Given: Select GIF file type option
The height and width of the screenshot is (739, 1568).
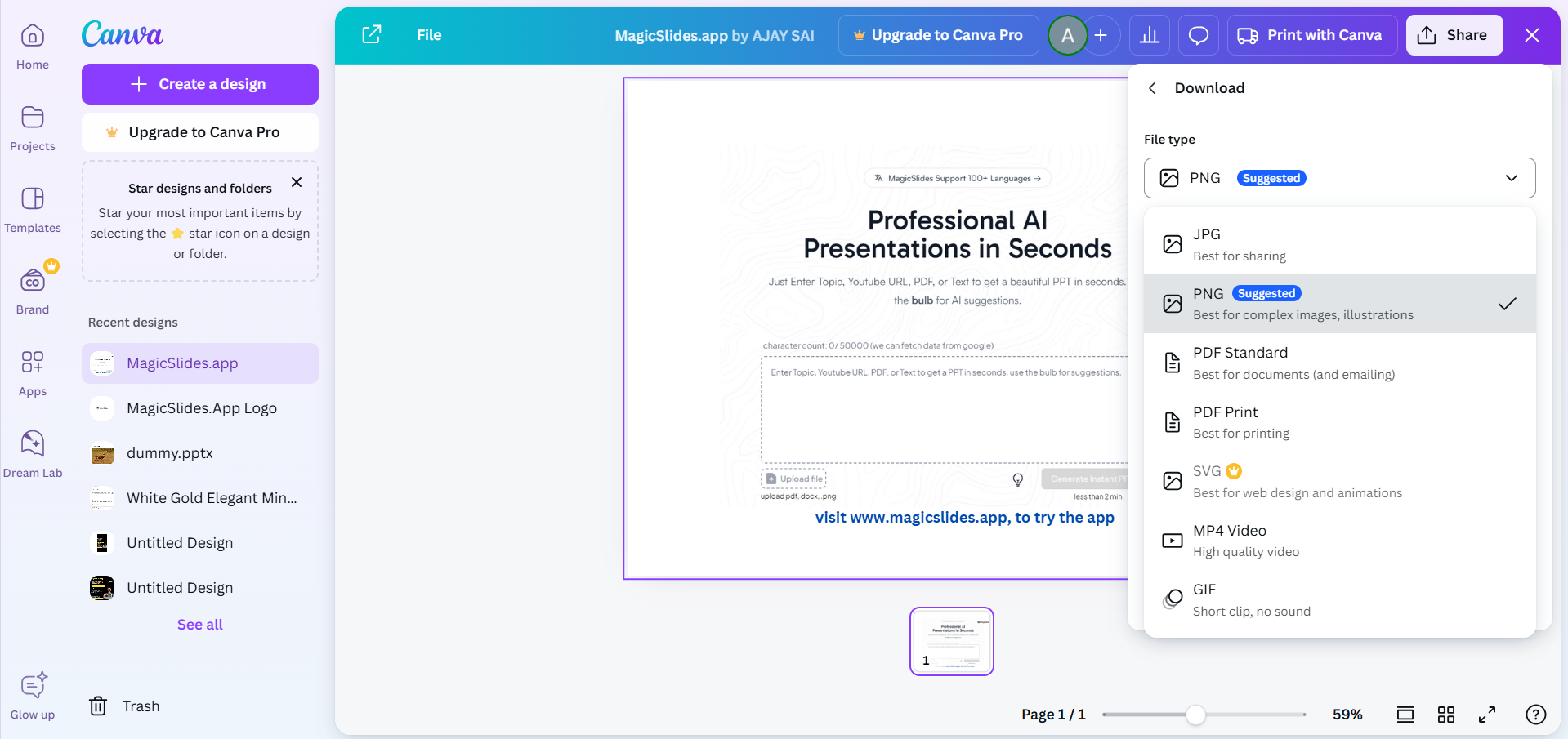Looking at the screenshot, I should pos(1340,599).
